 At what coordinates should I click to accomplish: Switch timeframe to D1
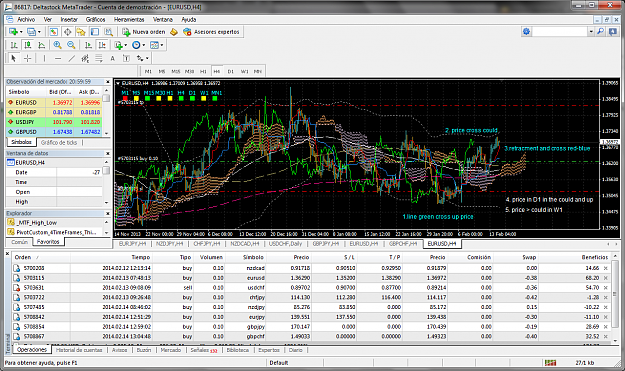tap(230, 71)
